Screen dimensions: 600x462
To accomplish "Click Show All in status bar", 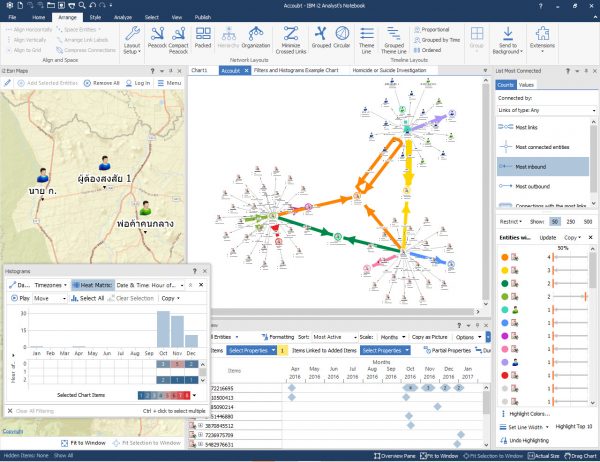I will coord(64,455).
